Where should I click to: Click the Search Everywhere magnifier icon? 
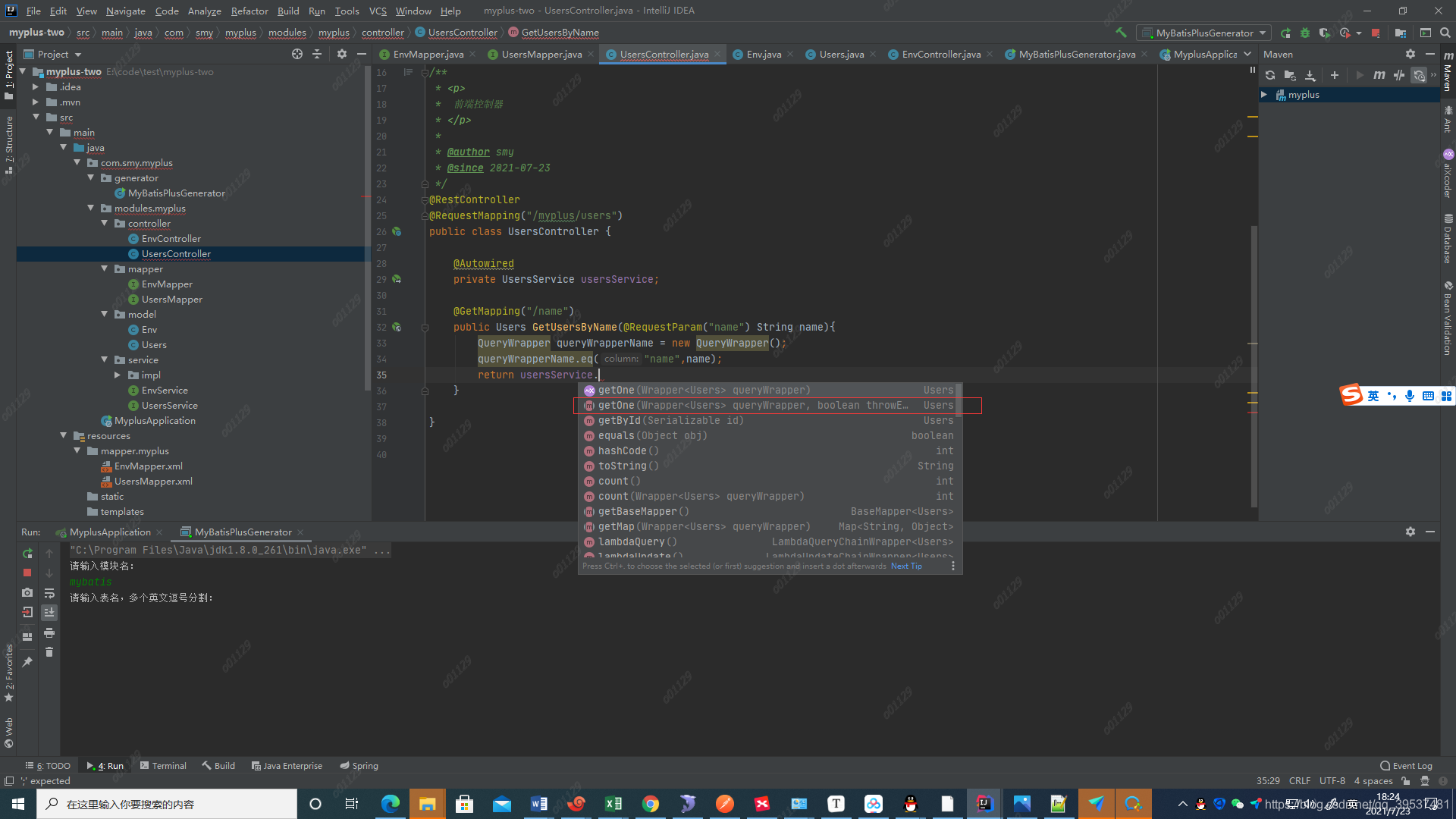[1445, 33]
